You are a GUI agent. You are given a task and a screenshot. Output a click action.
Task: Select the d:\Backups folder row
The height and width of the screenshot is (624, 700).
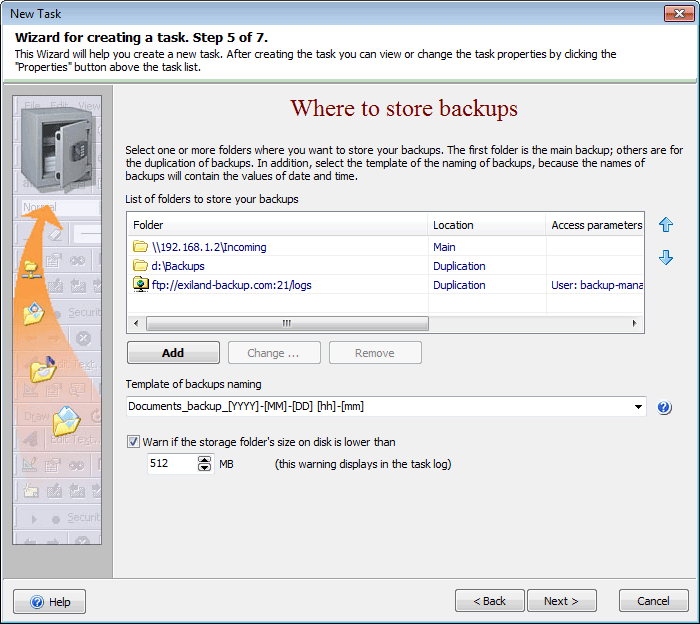pyautogui.click(x=386, y=266)
